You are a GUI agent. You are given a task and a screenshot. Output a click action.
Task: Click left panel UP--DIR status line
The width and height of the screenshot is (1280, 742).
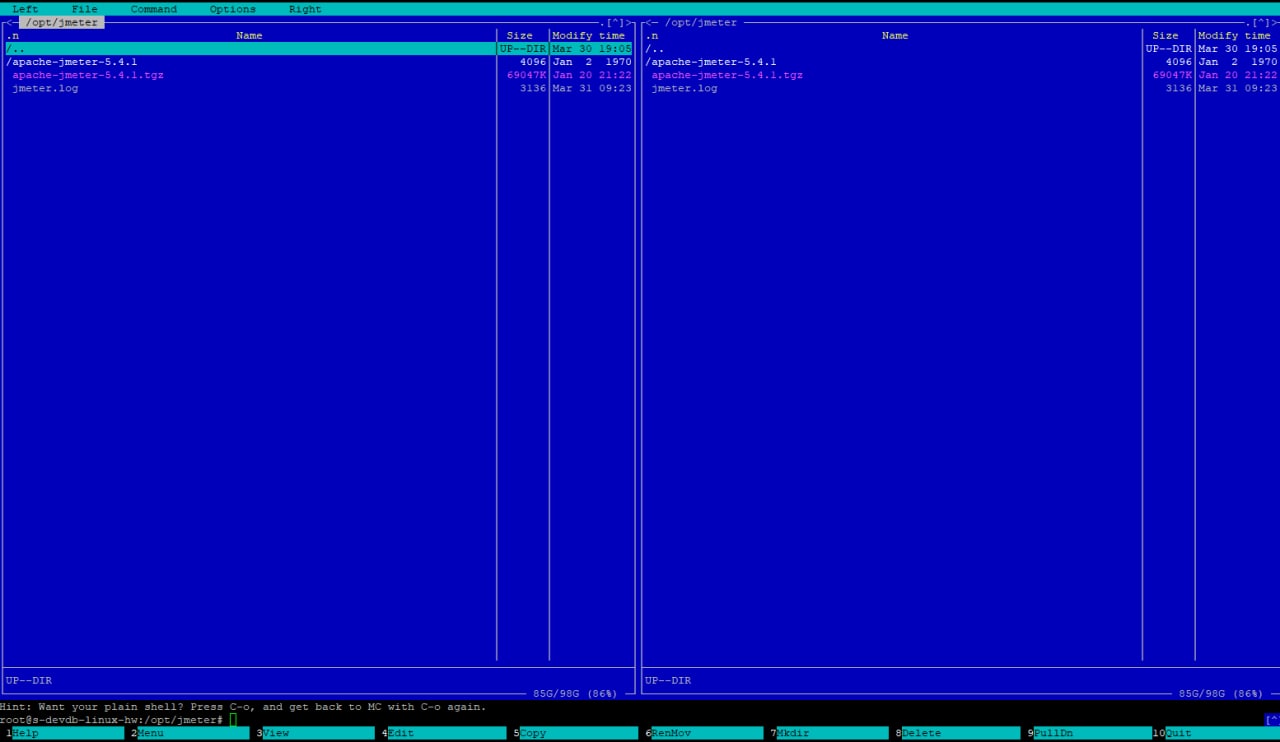point(29,681)
